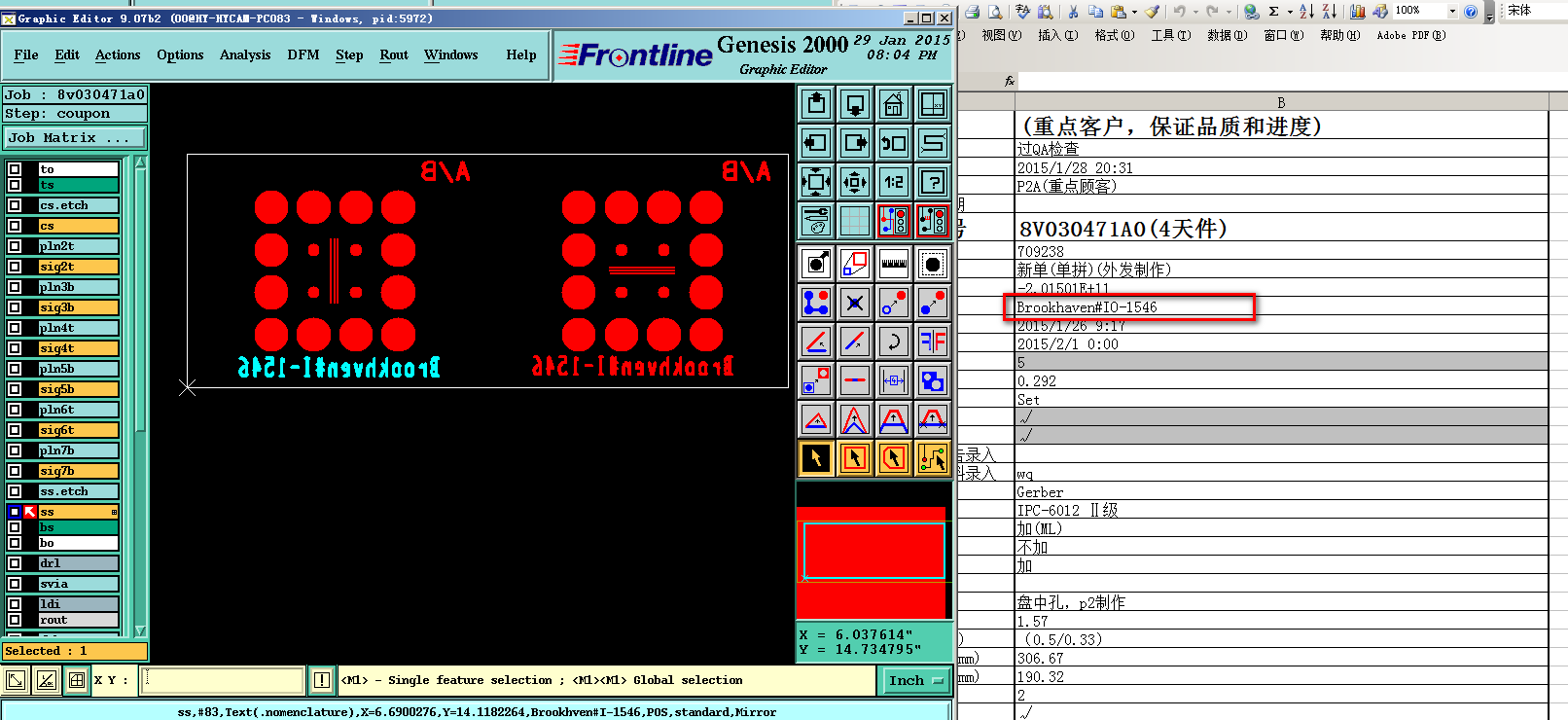
Task: Open the Actions menu in Genesis
Action: click(x=118, y=55)
